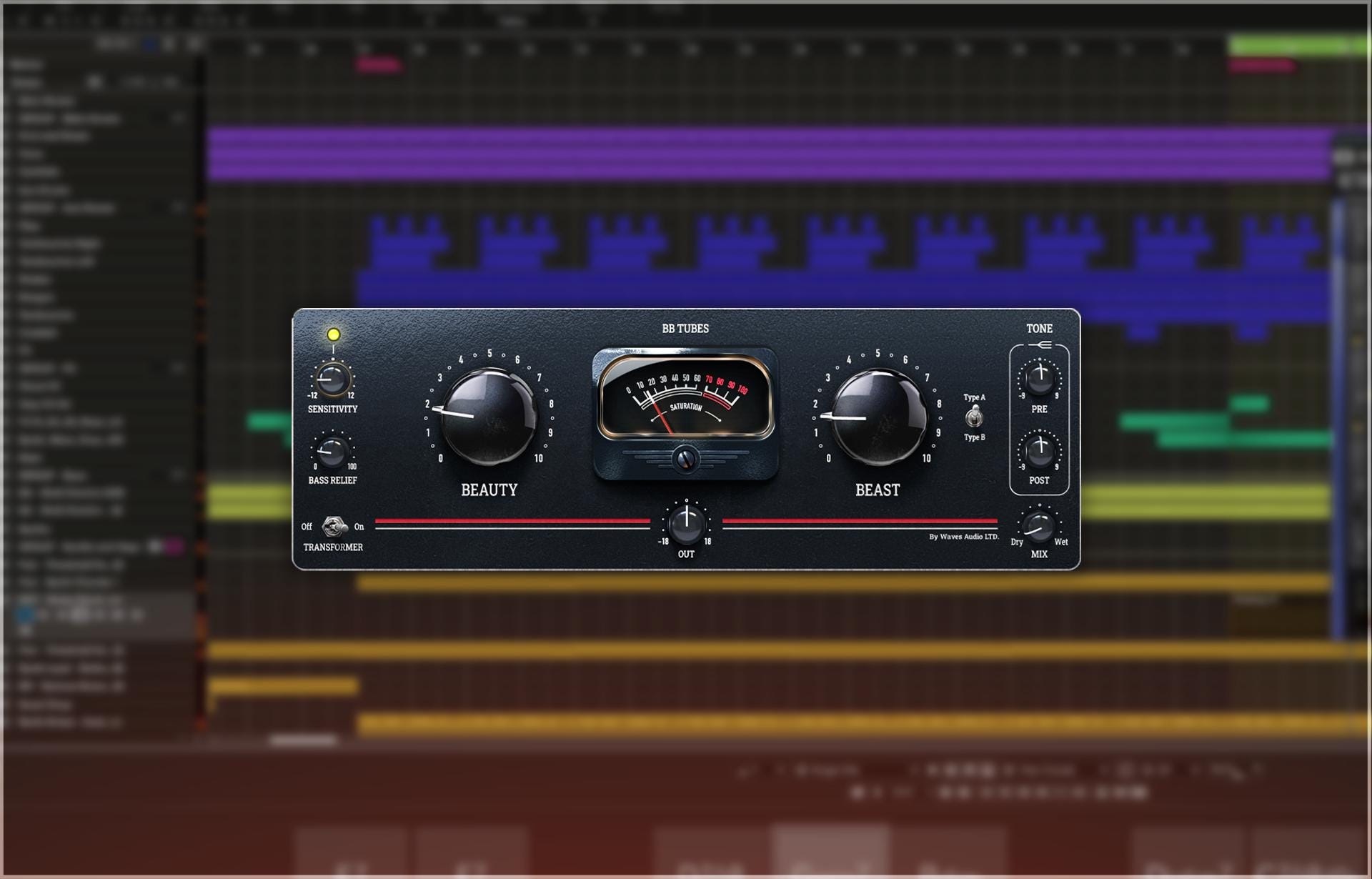Click the Wet label beside the Mix knob
This screenshot has height=879, width=1372.
[x=1061, y=542]
